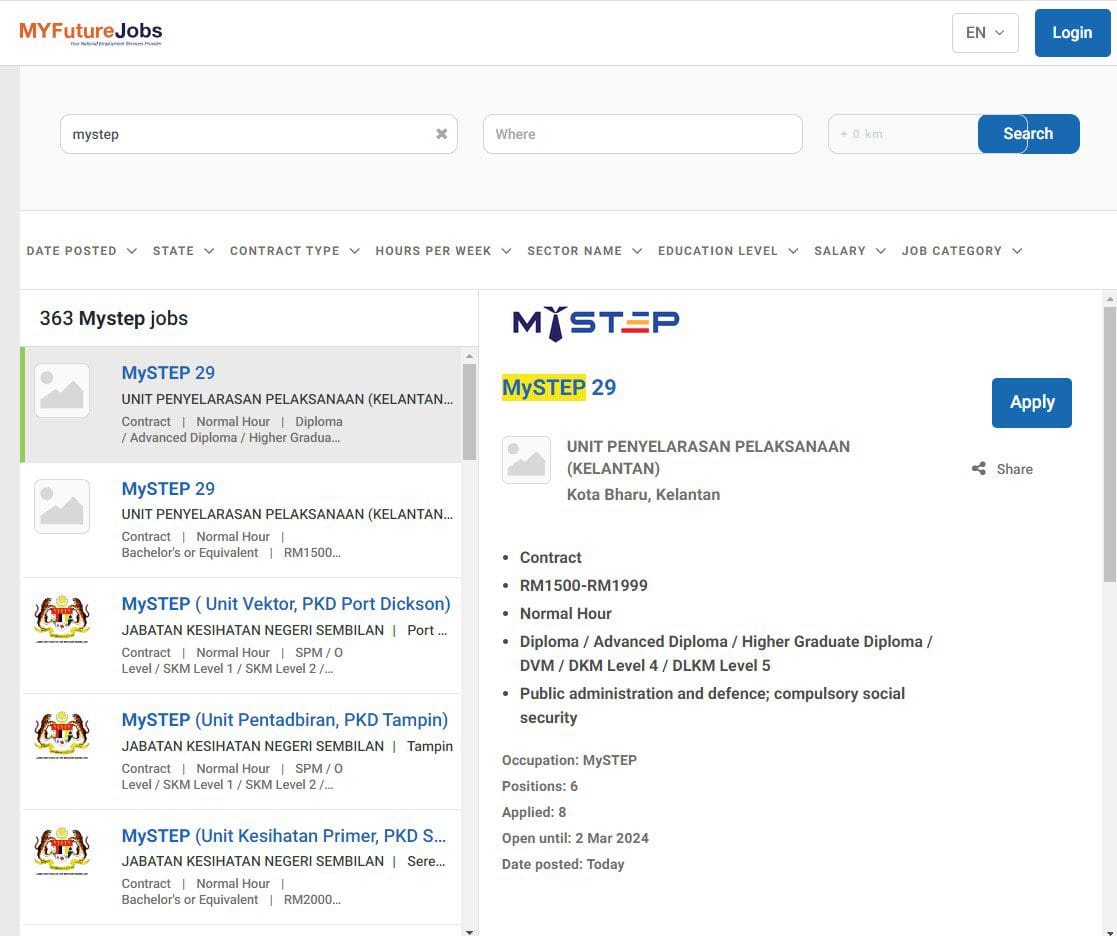Open the MySTEP (Unit Vektor, PKD Port Dickson) listing
The width and height of the screenshot is (1117, 936).
(x=286, y=604)
